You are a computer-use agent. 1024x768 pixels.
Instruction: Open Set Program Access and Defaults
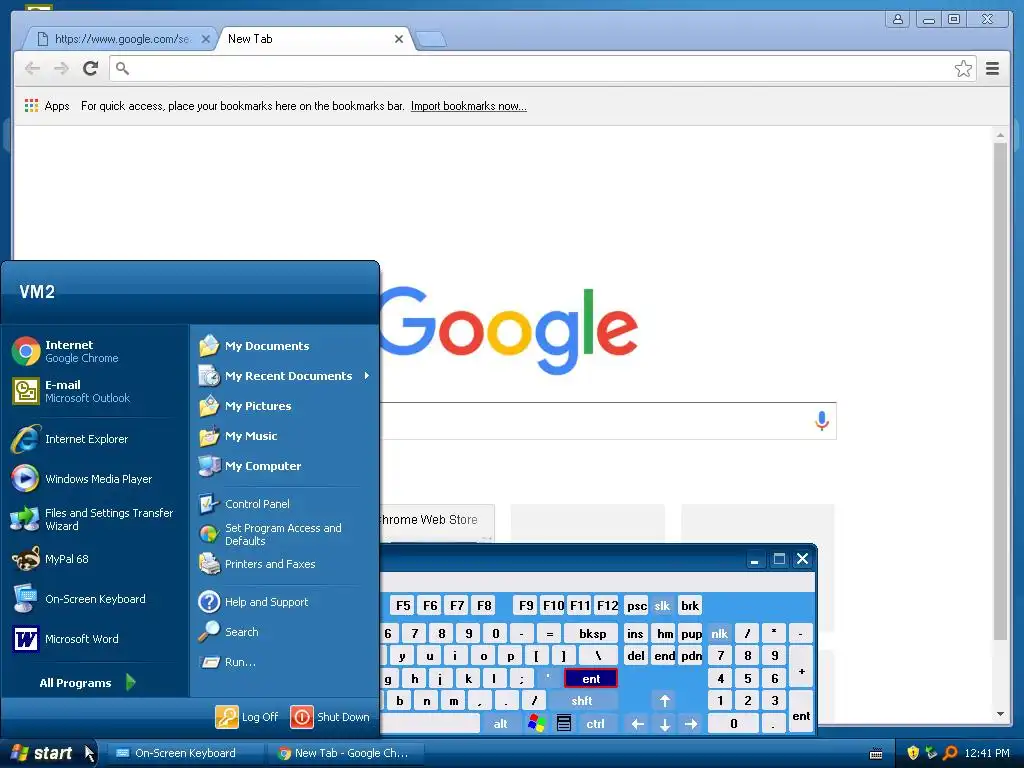(x=285, y=534)
